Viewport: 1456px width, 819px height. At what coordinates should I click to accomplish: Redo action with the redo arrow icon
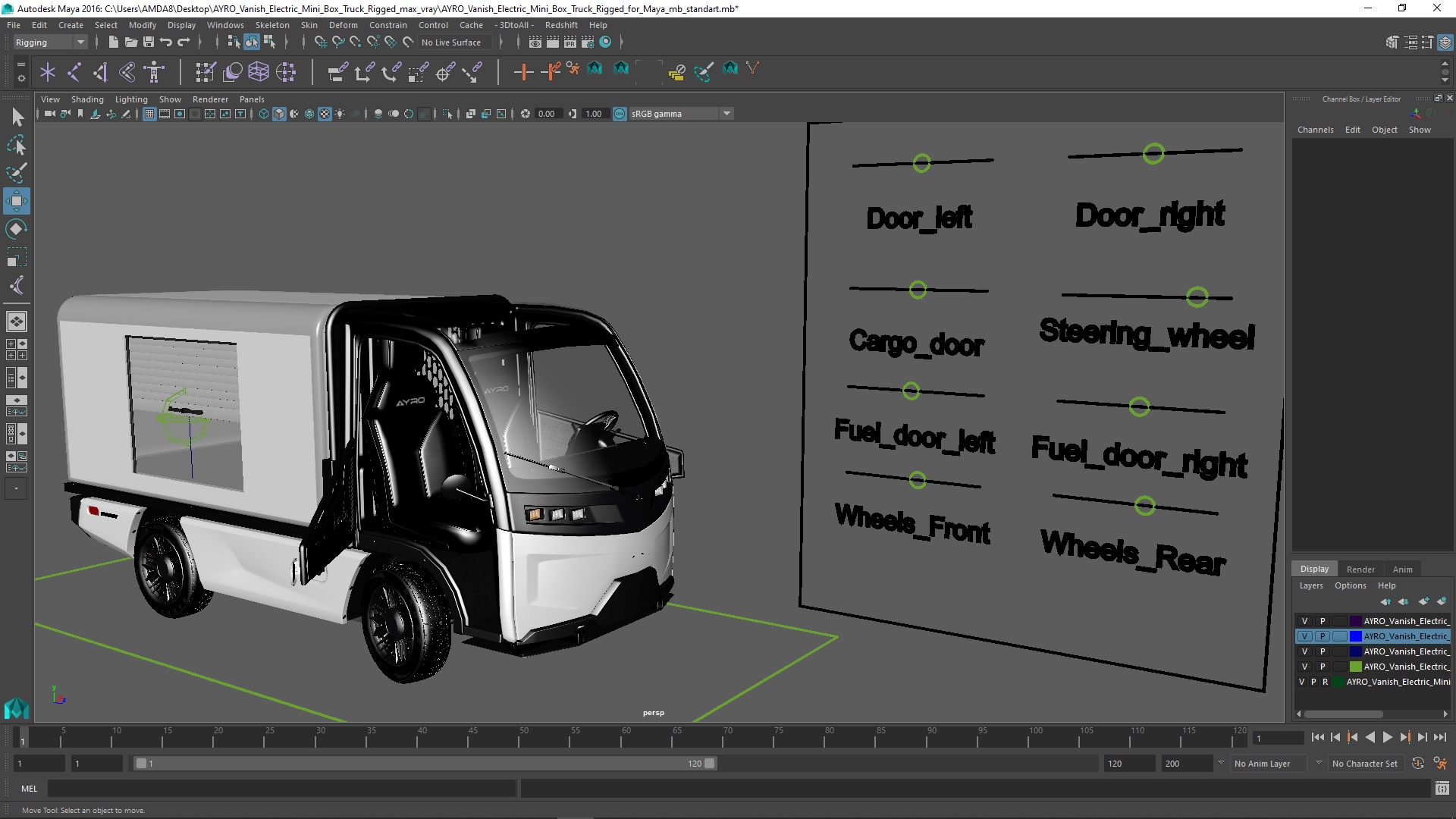click(184, 42)
